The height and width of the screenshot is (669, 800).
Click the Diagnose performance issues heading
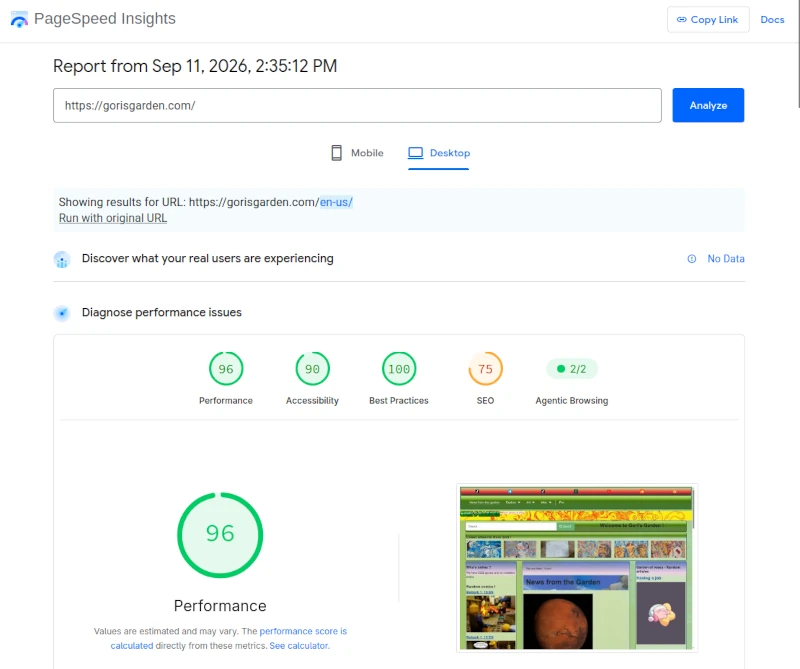tap(162, 312)
